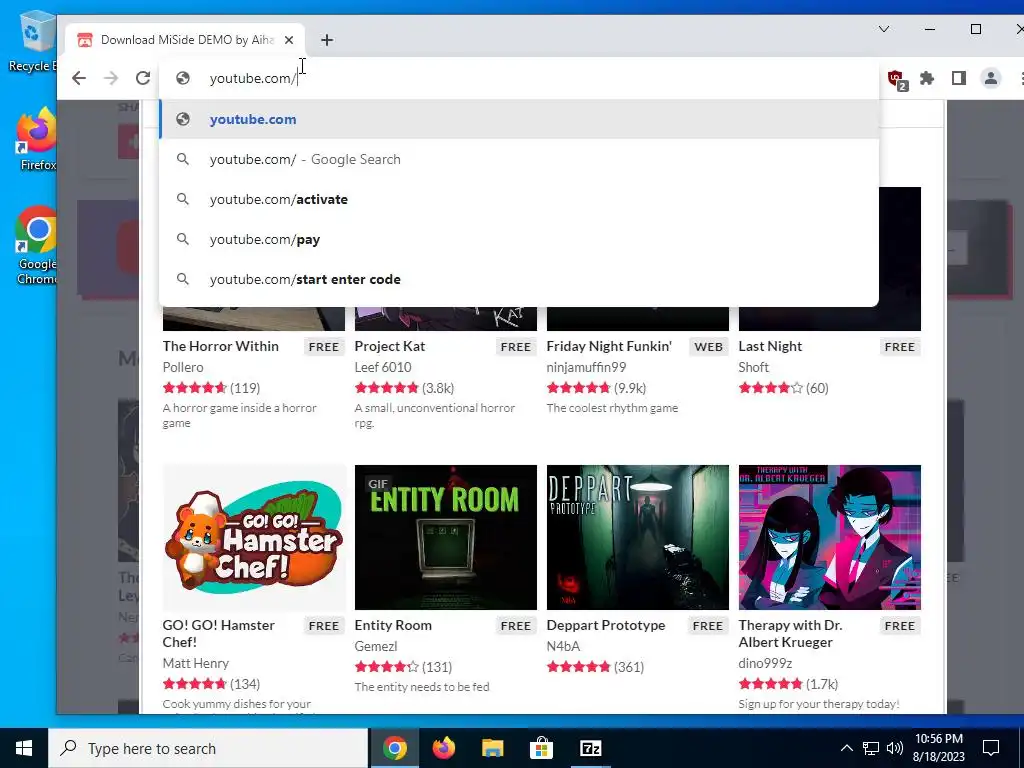Pick the youtube.com/pay suggestion
Viewport: 1024px width, 768px height.
[519, 239]
